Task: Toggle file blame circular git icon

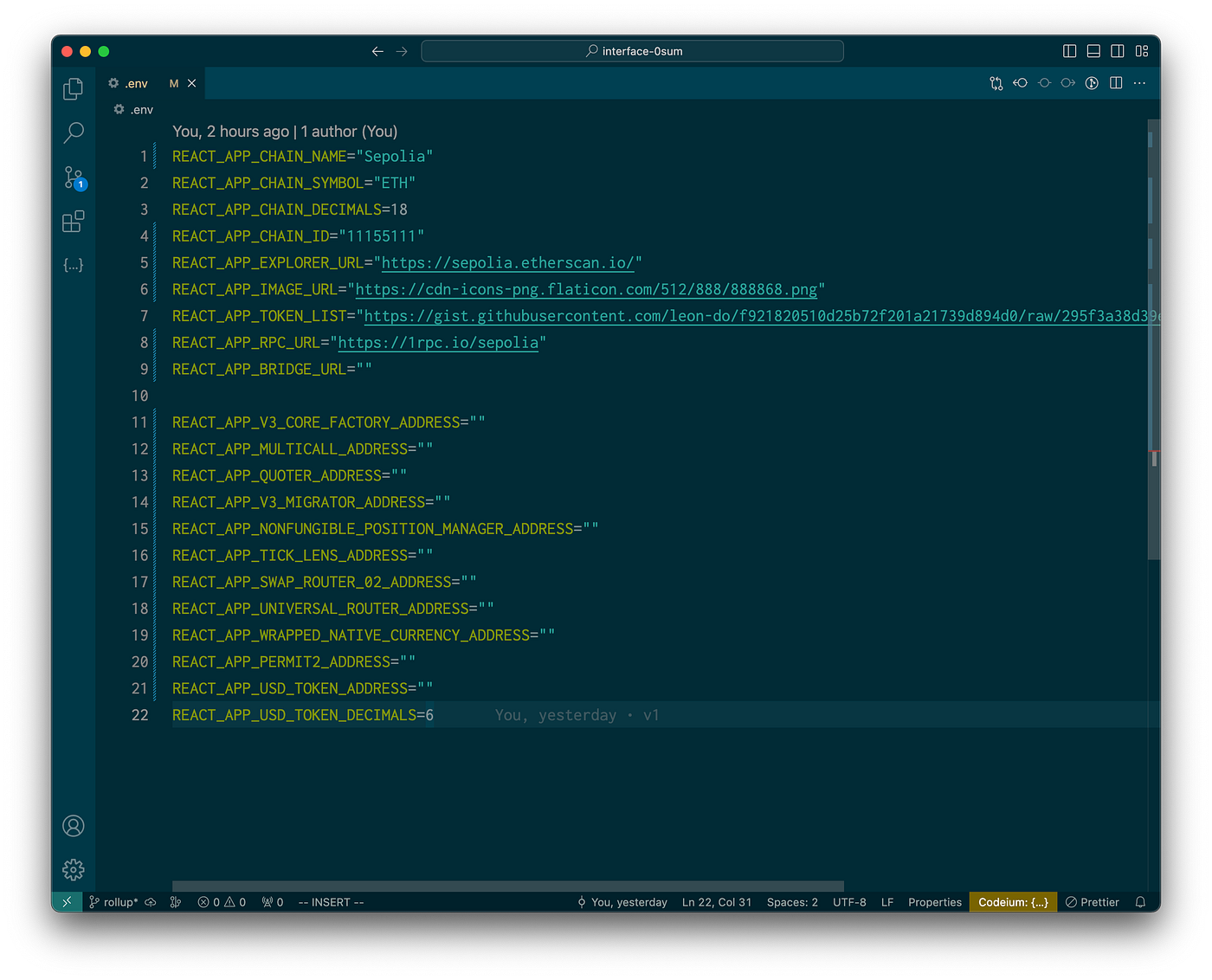Action: [x=1092, y=83]
